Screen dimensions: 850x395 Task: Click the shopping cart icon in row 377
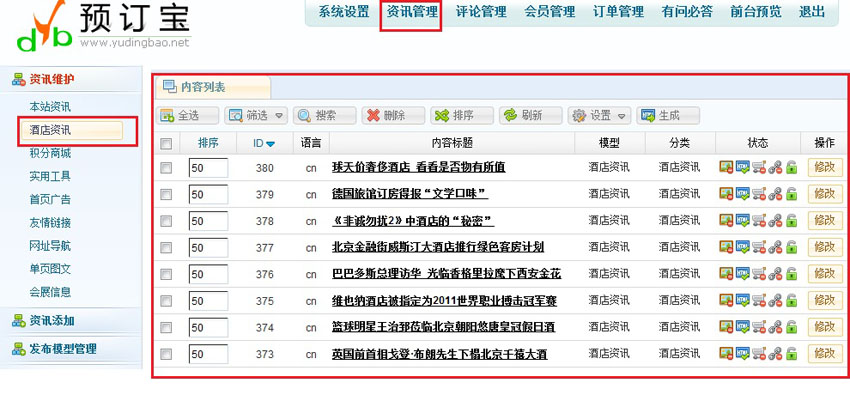tap(758, 247)
